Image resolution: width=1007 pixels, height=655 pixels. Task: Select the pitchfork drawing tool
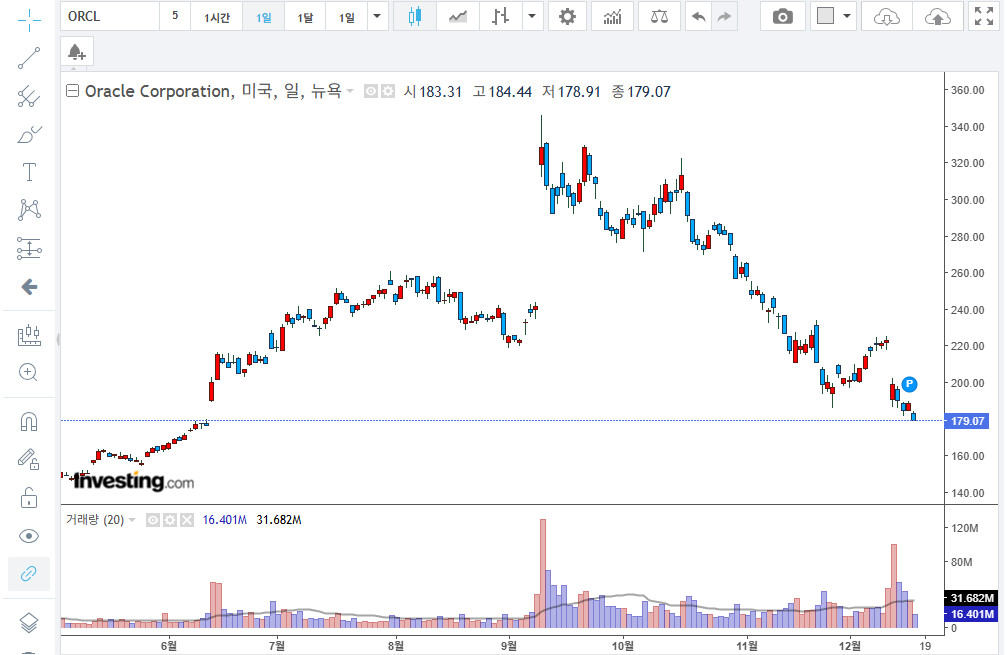pyautogui.click(x=29, y=96)
